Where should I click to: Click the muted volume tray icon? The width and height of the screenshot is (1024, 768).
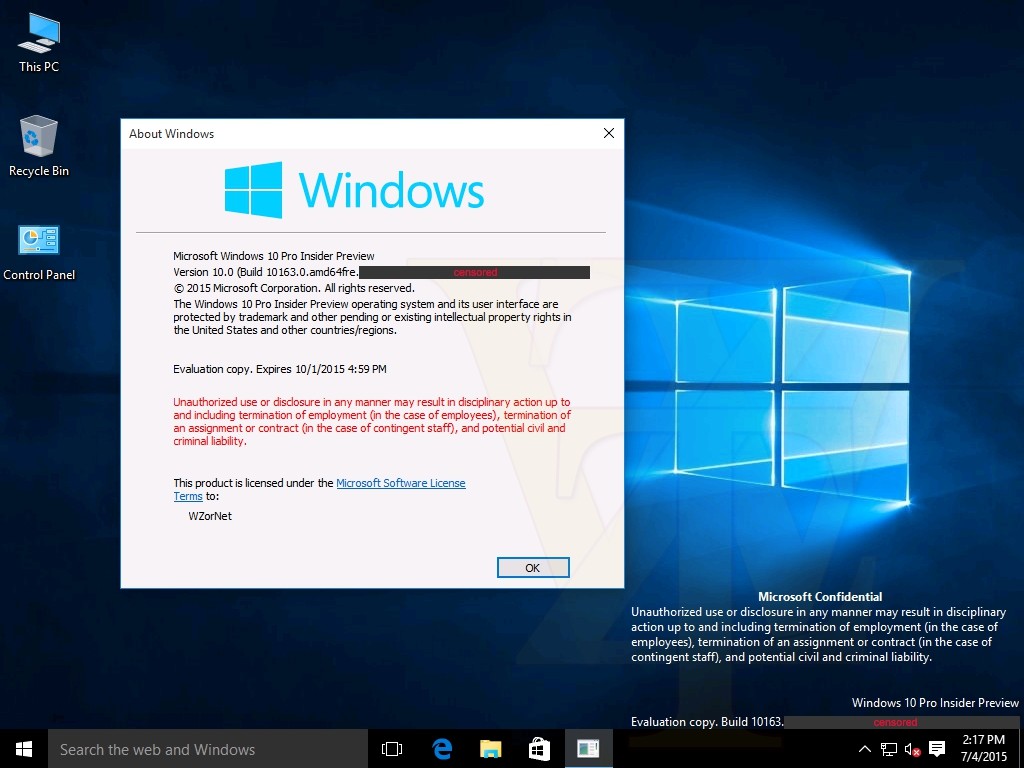[912, 749]
